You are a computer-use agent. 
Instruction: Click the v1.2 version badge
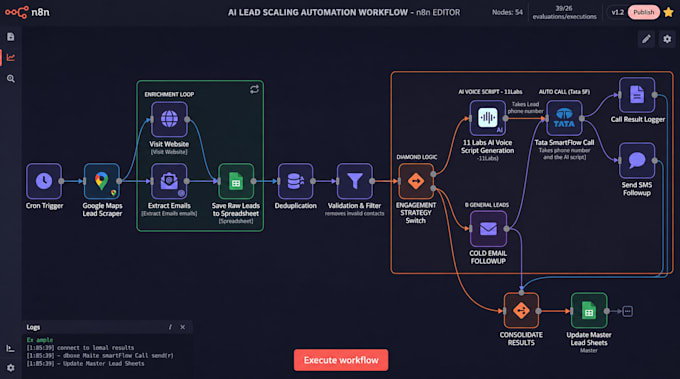click(x=618, y=12)
